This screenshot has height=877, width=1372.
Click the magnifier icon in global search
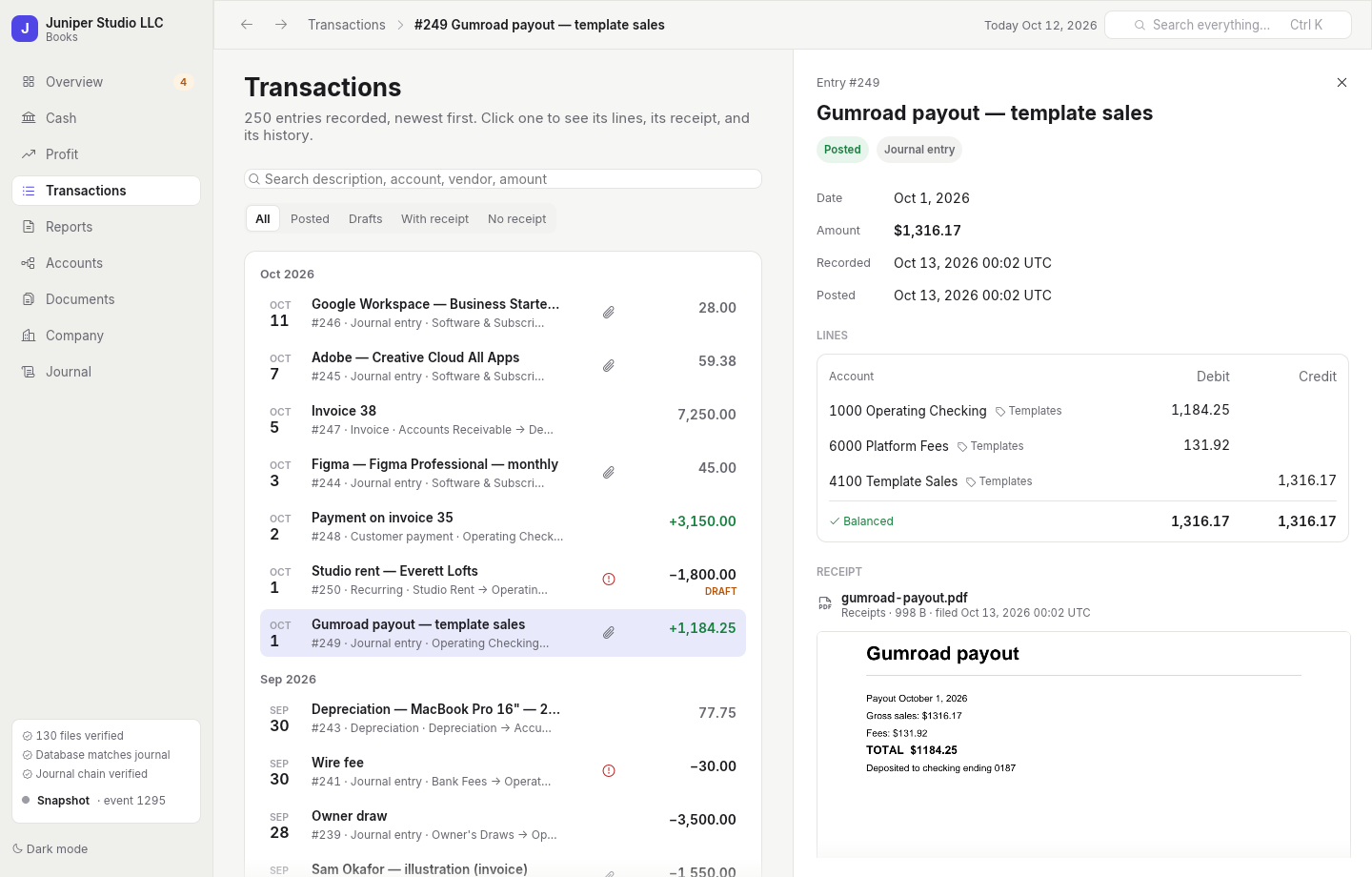[x=1140, y=25]
